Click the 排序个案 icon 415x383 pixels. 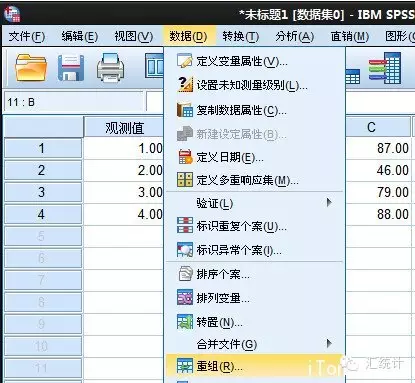pos(185,274)
